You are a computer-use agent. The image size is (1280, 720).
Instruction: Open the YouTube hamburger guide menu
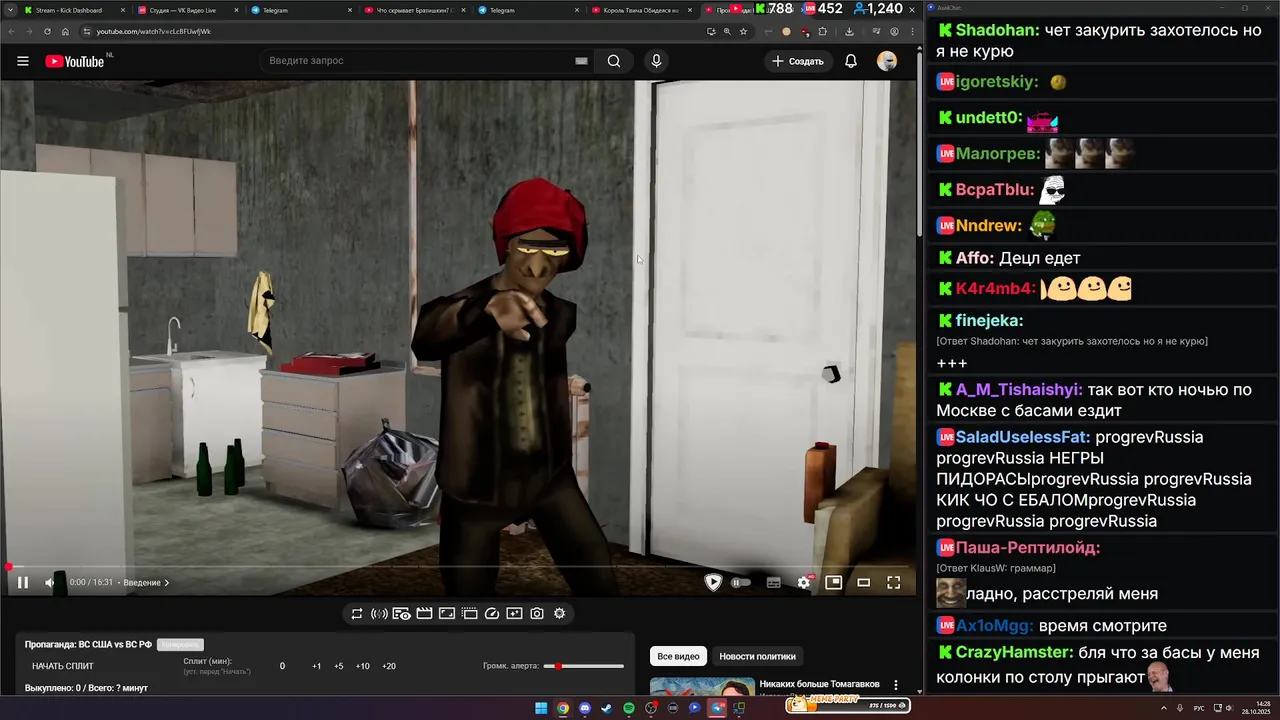click(x=22, y=61)
